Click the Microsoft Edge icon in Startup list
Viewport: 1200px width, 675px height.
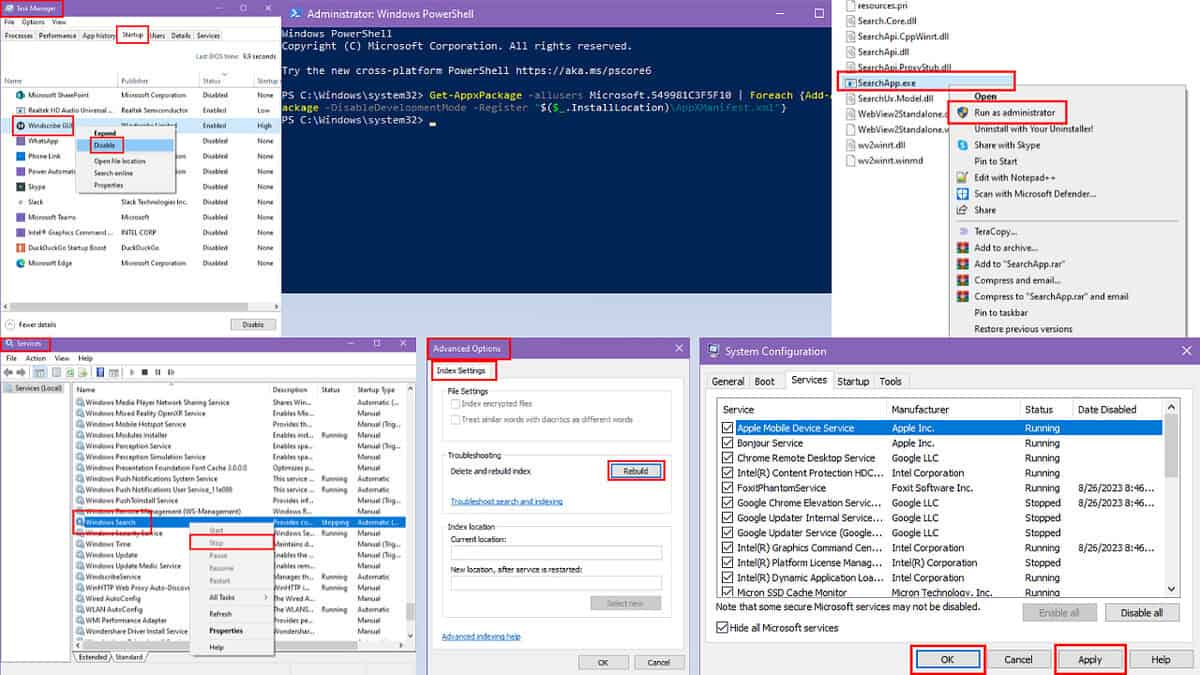(20, 263)
